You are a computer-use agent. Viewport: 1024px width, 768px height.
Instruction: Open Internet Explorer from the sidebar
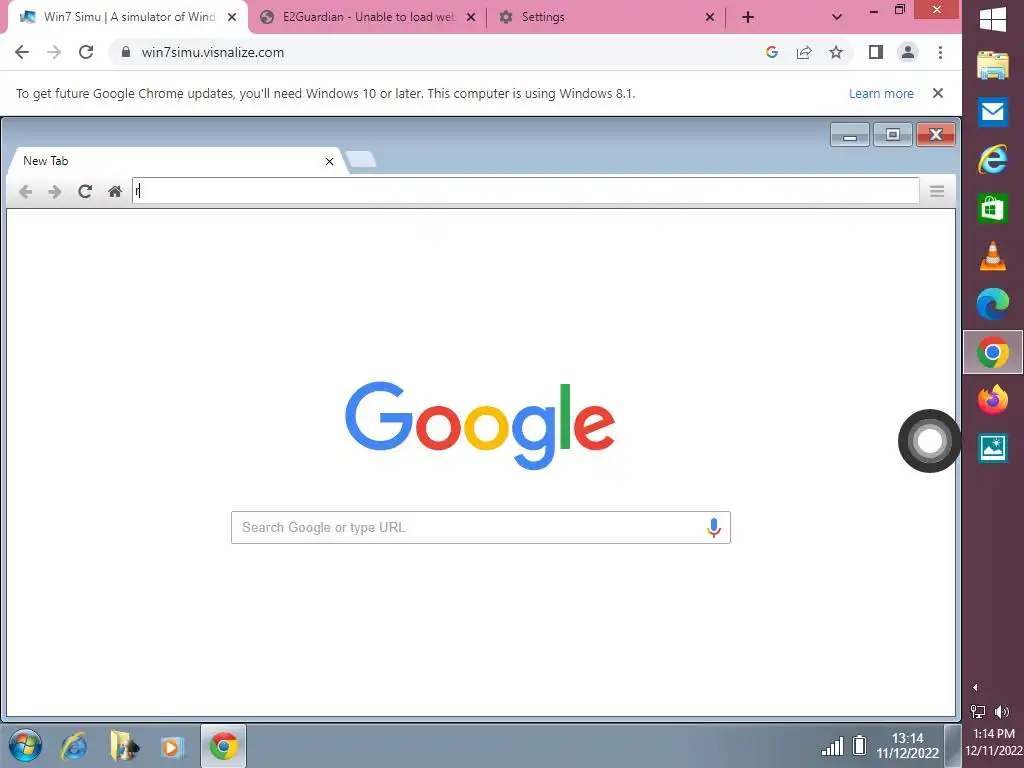(993, 160)
